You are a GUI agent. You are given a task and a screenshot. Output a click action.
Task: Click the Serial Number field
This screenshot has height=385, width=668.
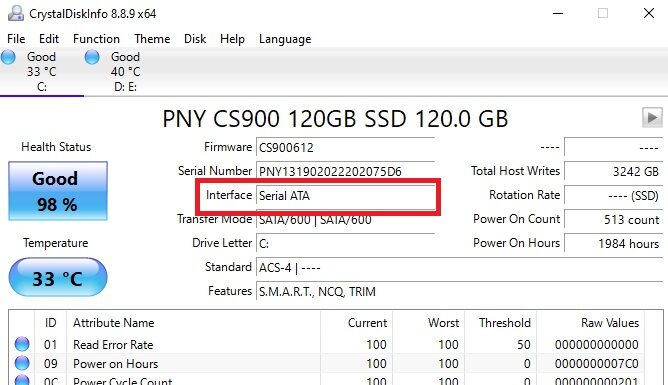[x=346, y=171]
